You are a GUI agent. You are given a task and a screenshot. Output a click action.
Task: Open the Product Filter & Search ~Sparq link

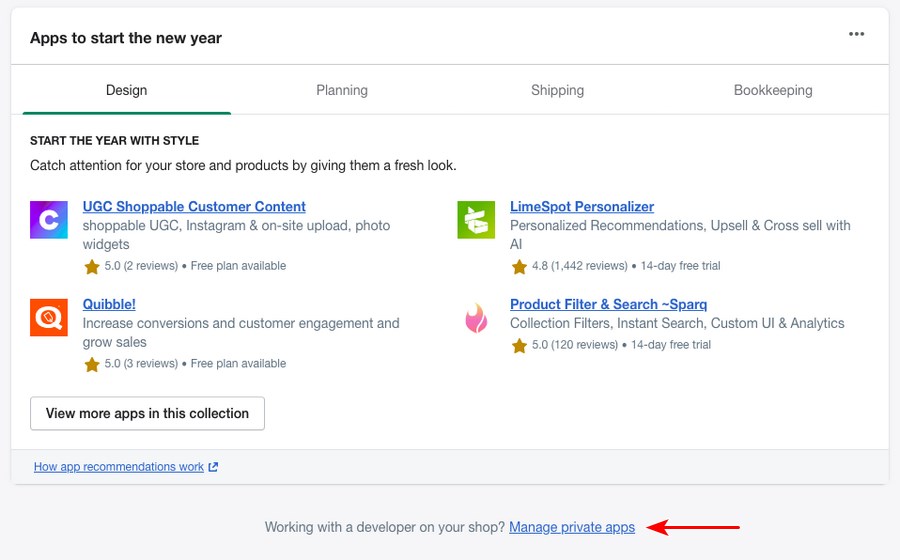tap(608, 304)
